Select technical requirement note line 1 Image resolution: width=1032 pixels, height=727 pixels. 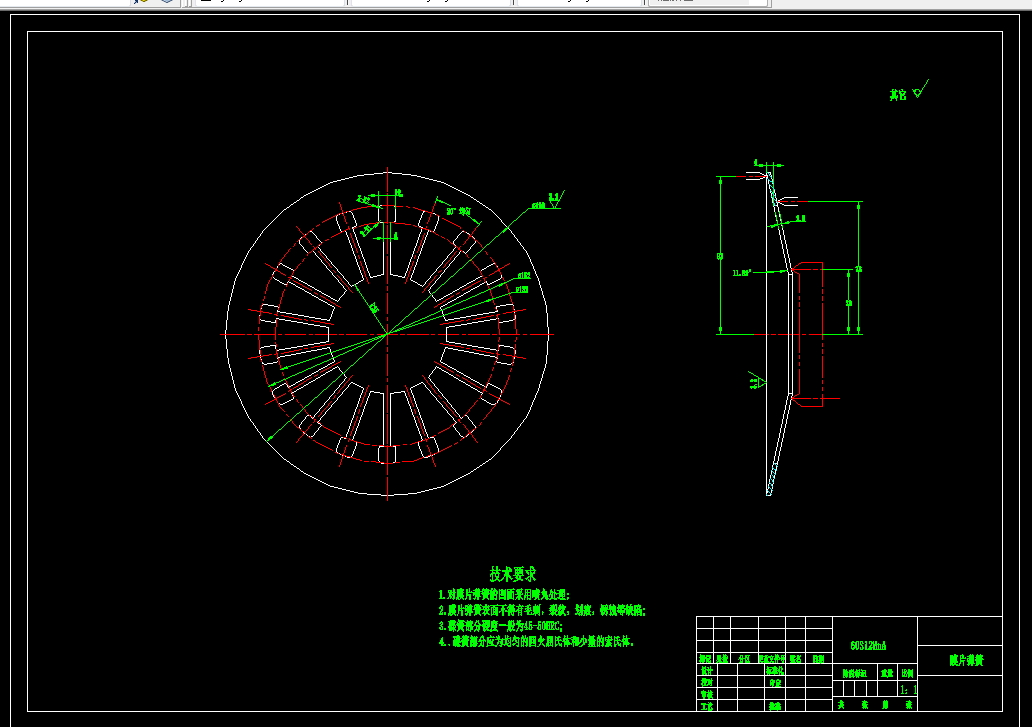click(x=503, y=594)
